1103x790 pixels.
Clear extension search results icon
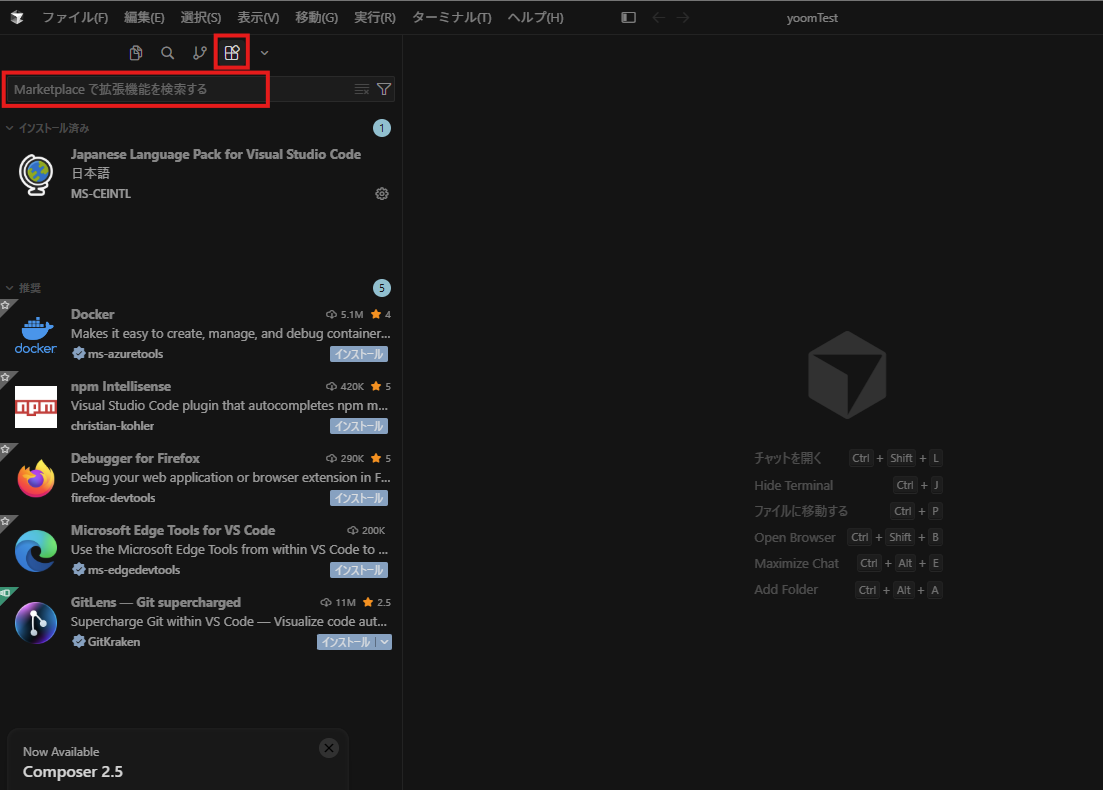362,89
